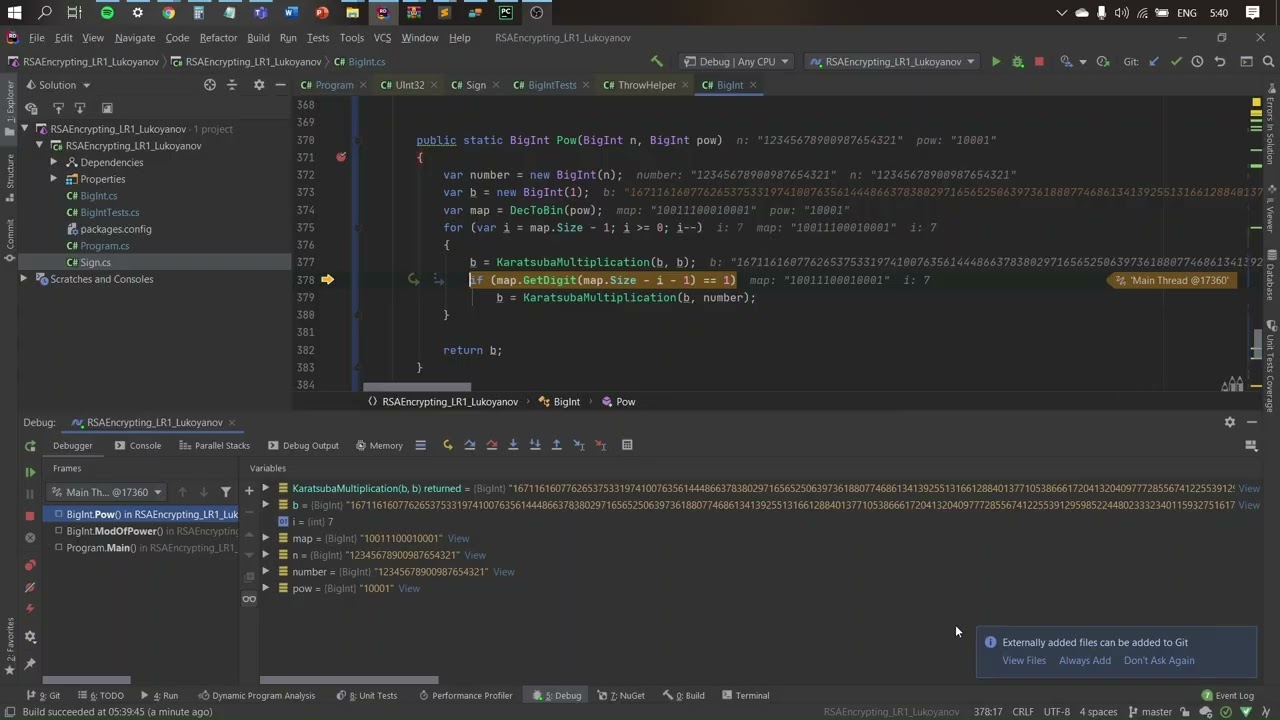Open Event Log in status bar

(1228, 696)
